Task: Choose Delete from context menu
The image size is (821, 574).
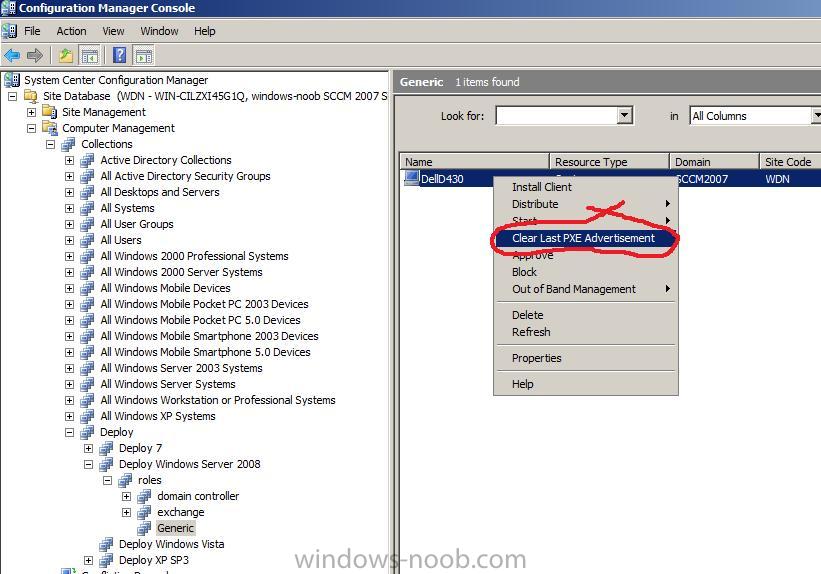Action: (585, 315)
